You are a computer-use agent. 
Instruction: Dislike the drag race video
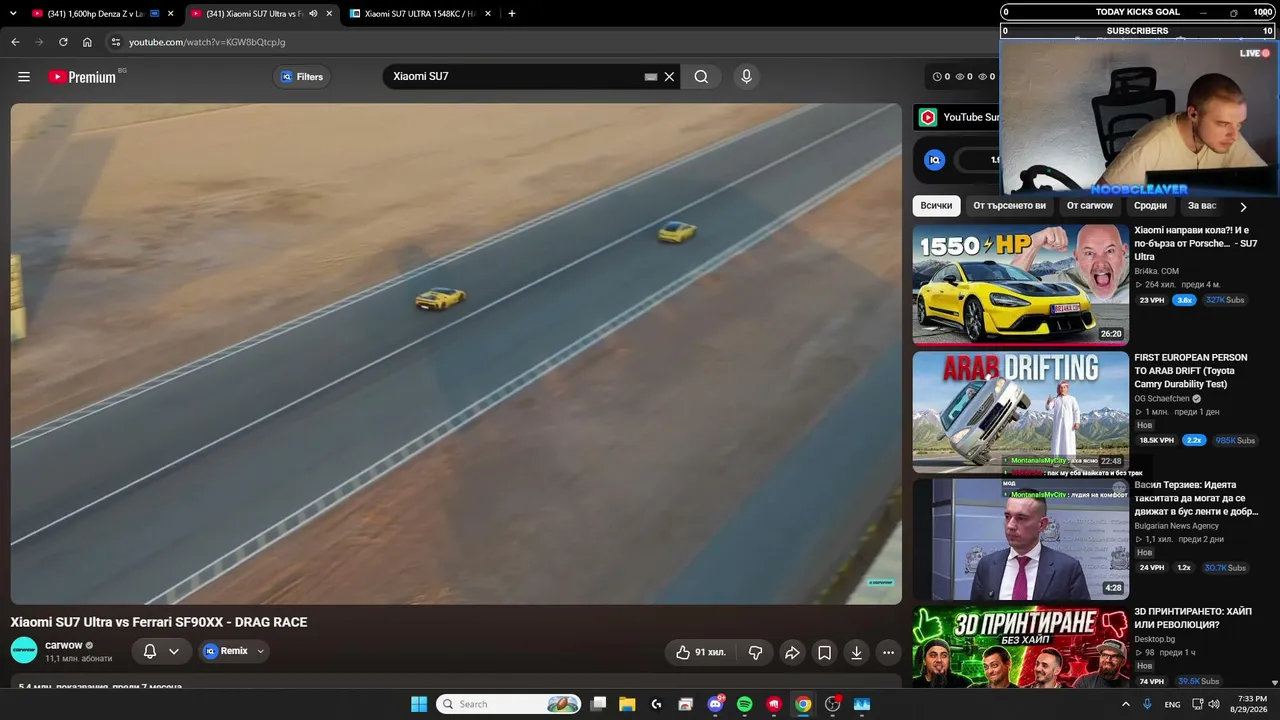(756, 652)
